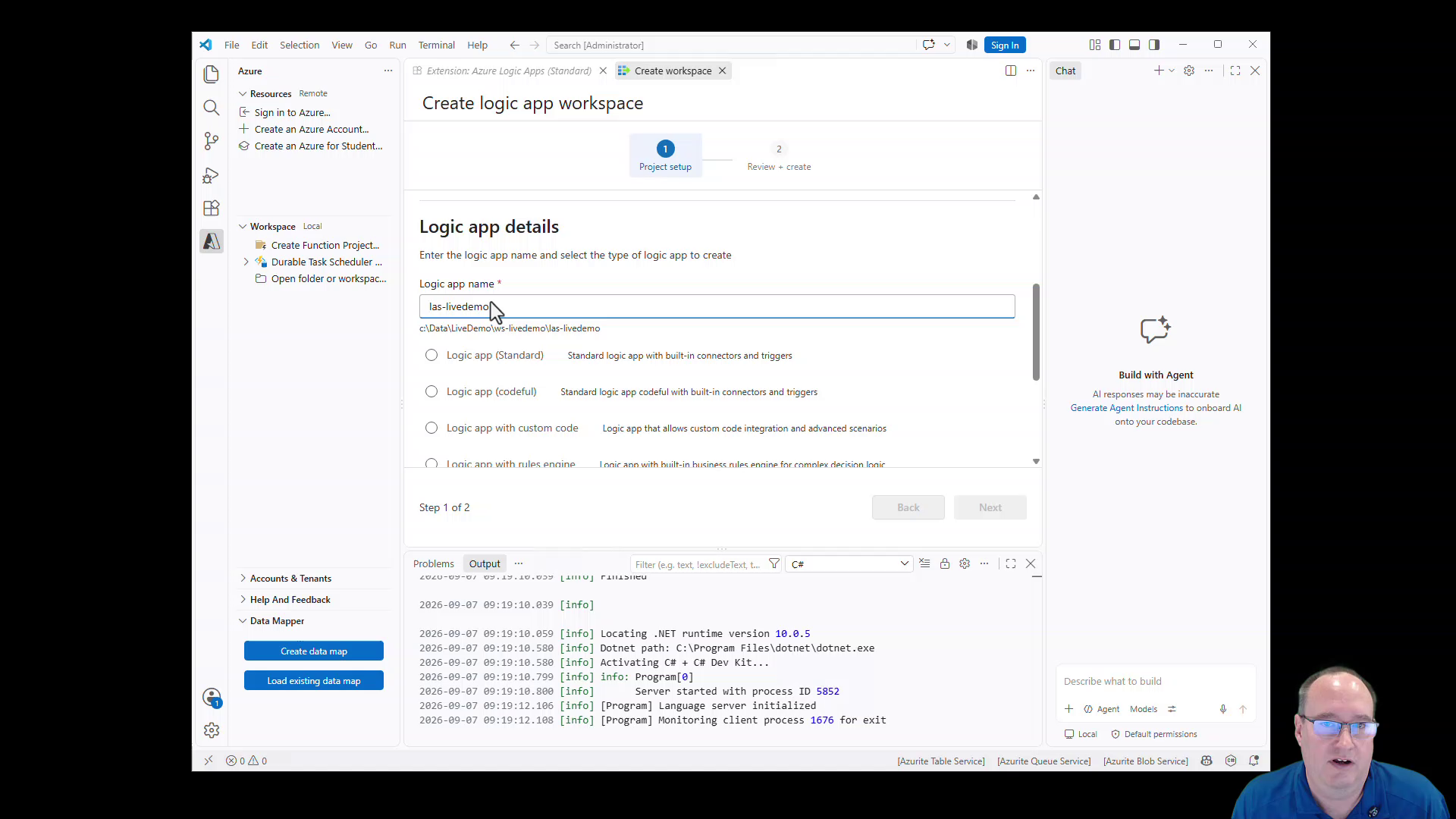Click Azurite Blob Service status item
Screen dimensions: 1456x819
1145,761
